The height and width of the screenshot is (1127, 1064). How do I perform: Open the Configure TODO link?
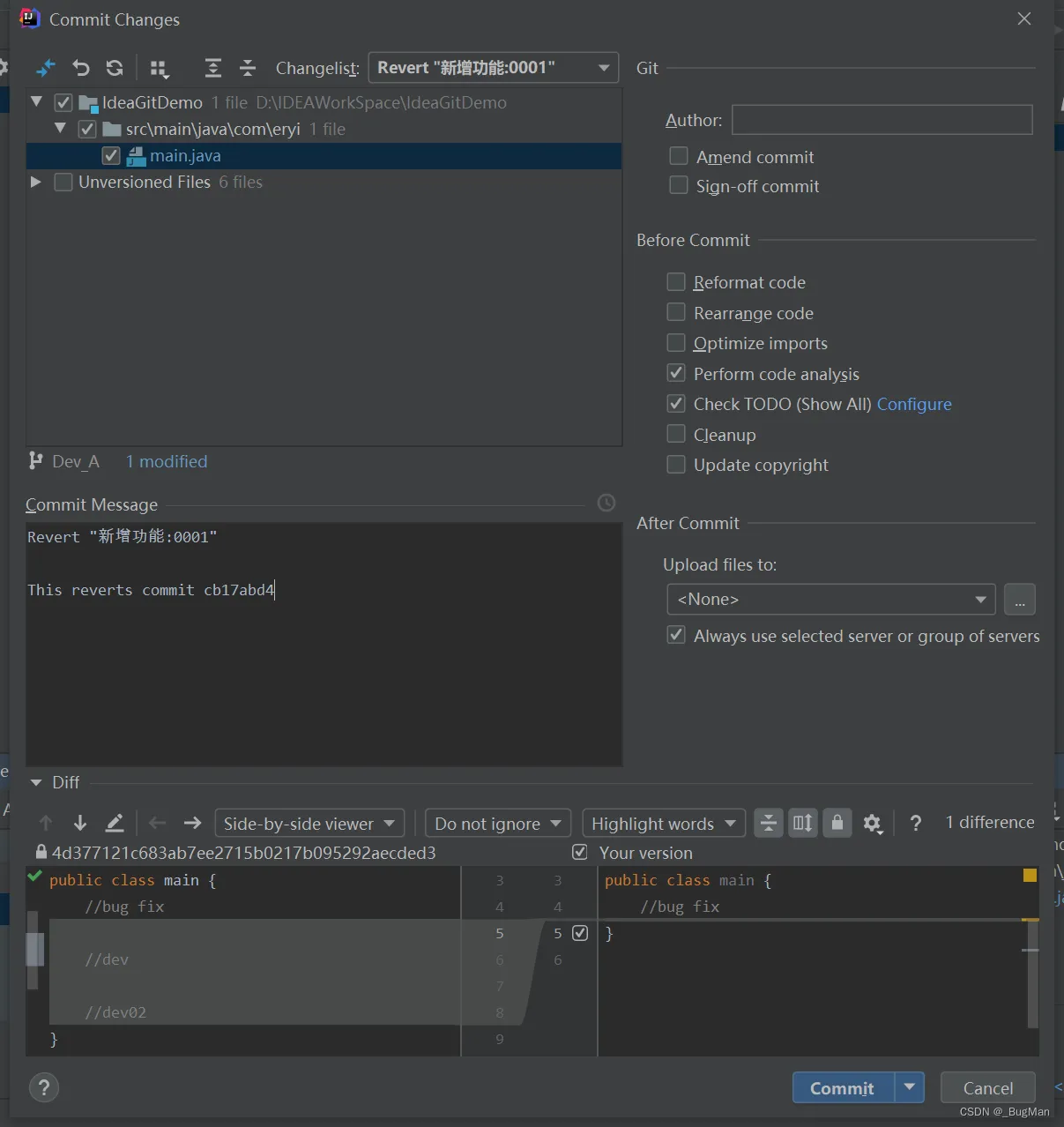914,404
